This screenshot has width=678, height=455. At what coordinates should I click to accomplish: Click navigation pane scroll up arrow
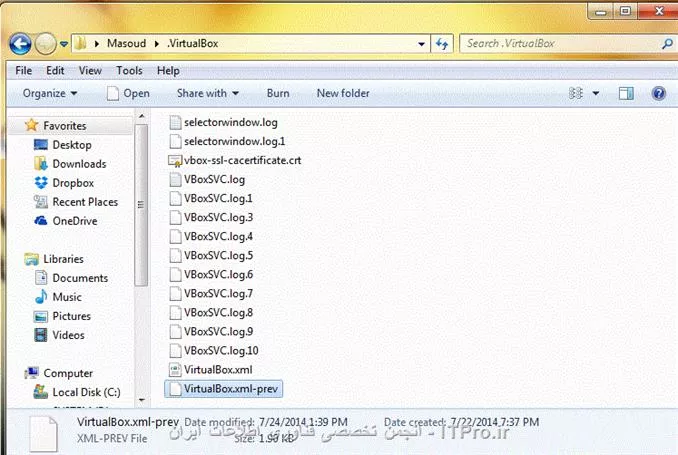141,116
